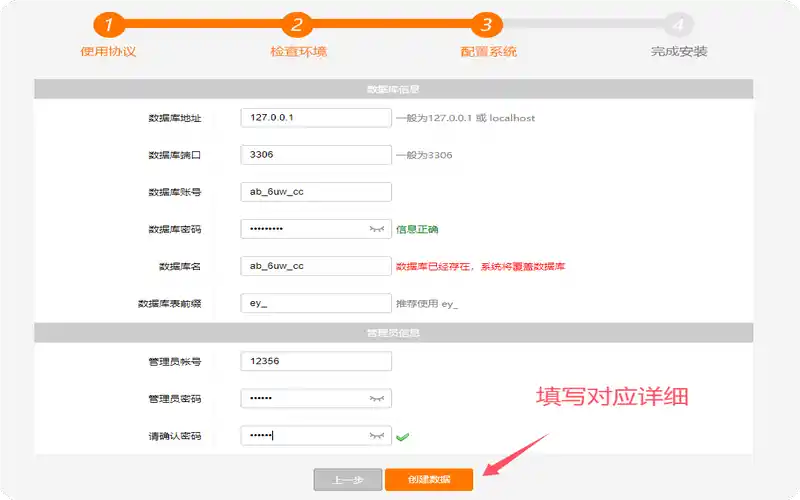Focus the database port field 3306
The height and width of the screenshot is (500, 800).
[x=316, y=155]
